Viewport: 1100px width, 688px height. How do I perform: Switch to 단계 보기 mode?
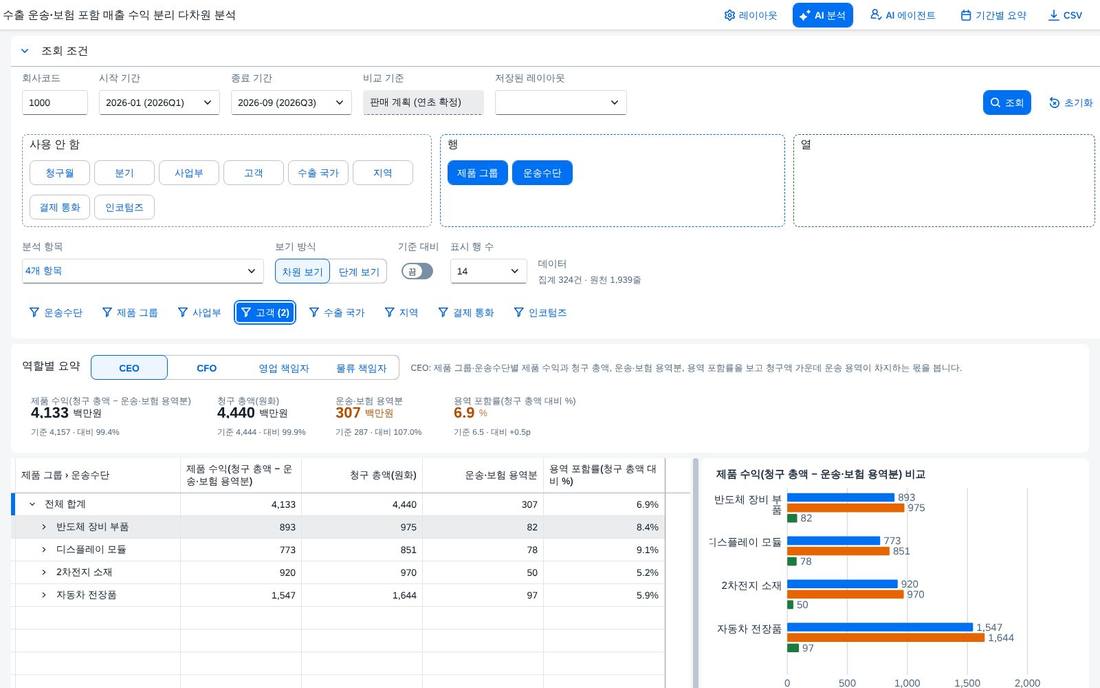358,271
